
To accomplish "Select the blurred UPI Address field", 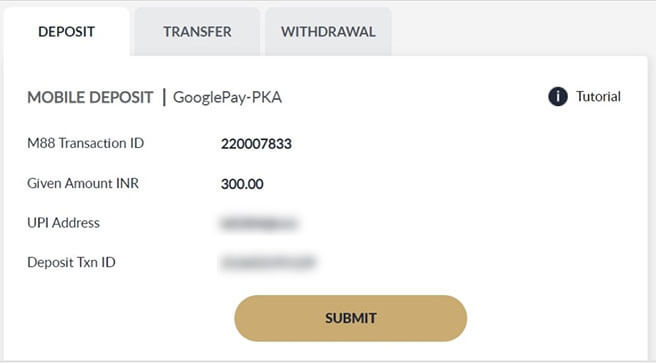I will pos(259,223).
